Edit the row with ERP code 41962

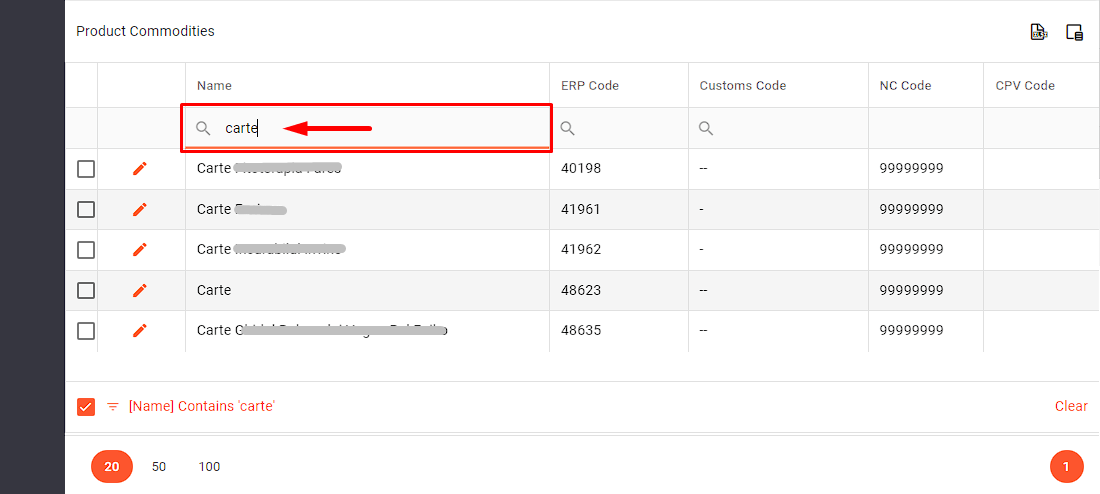tap(140, 249)
